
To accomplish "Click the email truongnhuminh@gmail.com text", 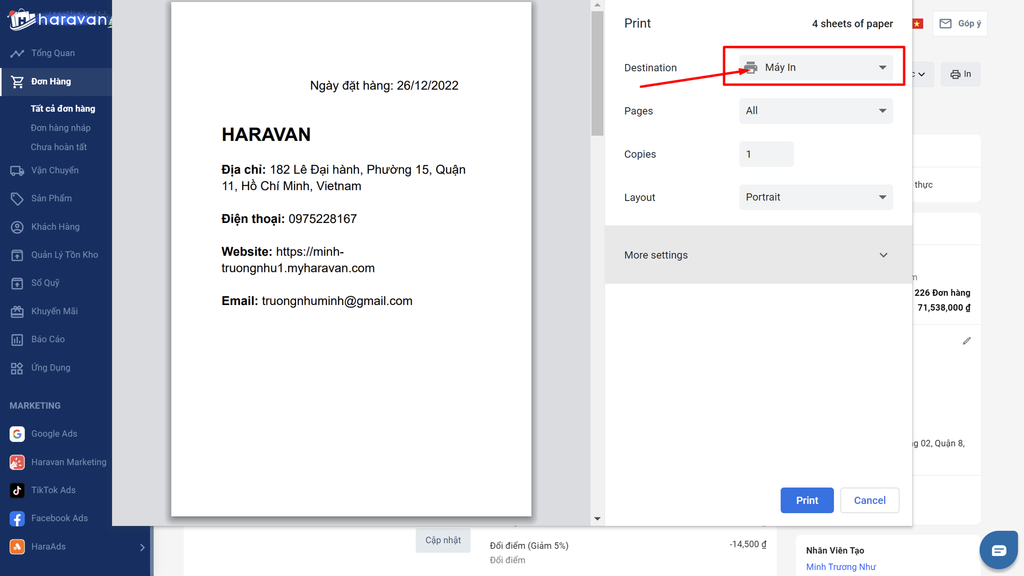I will (337, 301).
